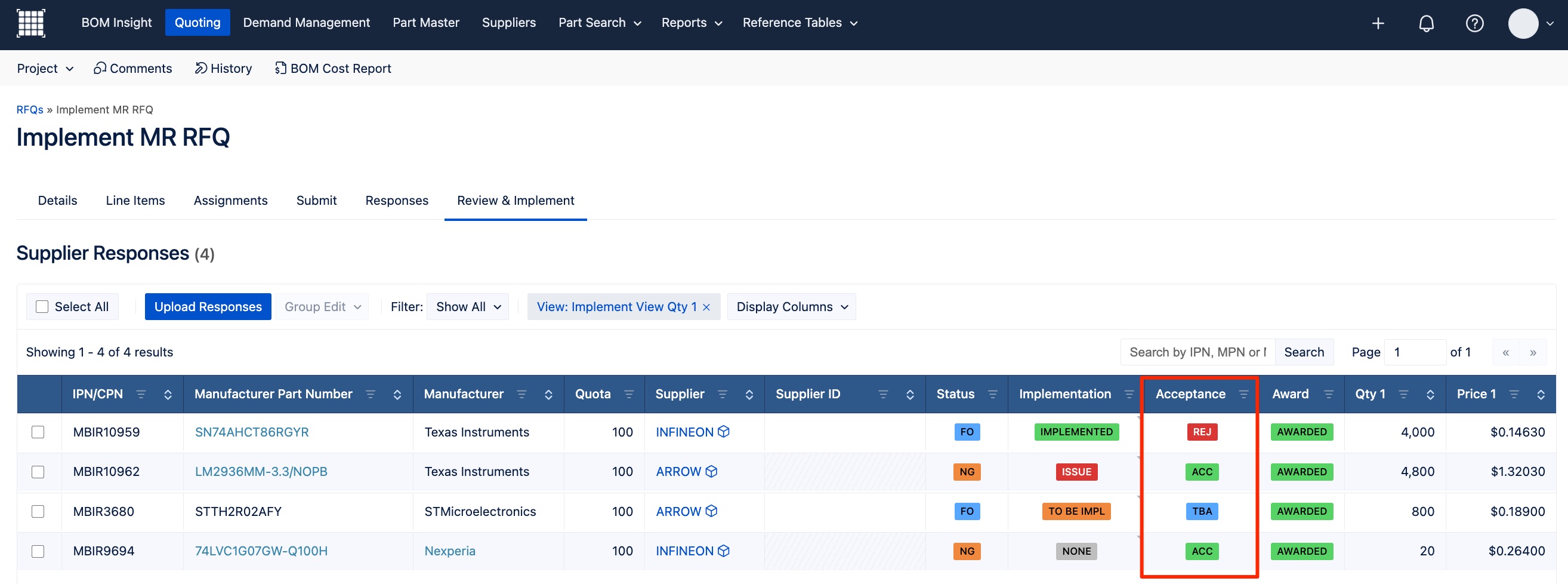Viewport: 1568px width, 584px height.
Task: Open the Nexperia manufacturer link
Action: (450, 551)
